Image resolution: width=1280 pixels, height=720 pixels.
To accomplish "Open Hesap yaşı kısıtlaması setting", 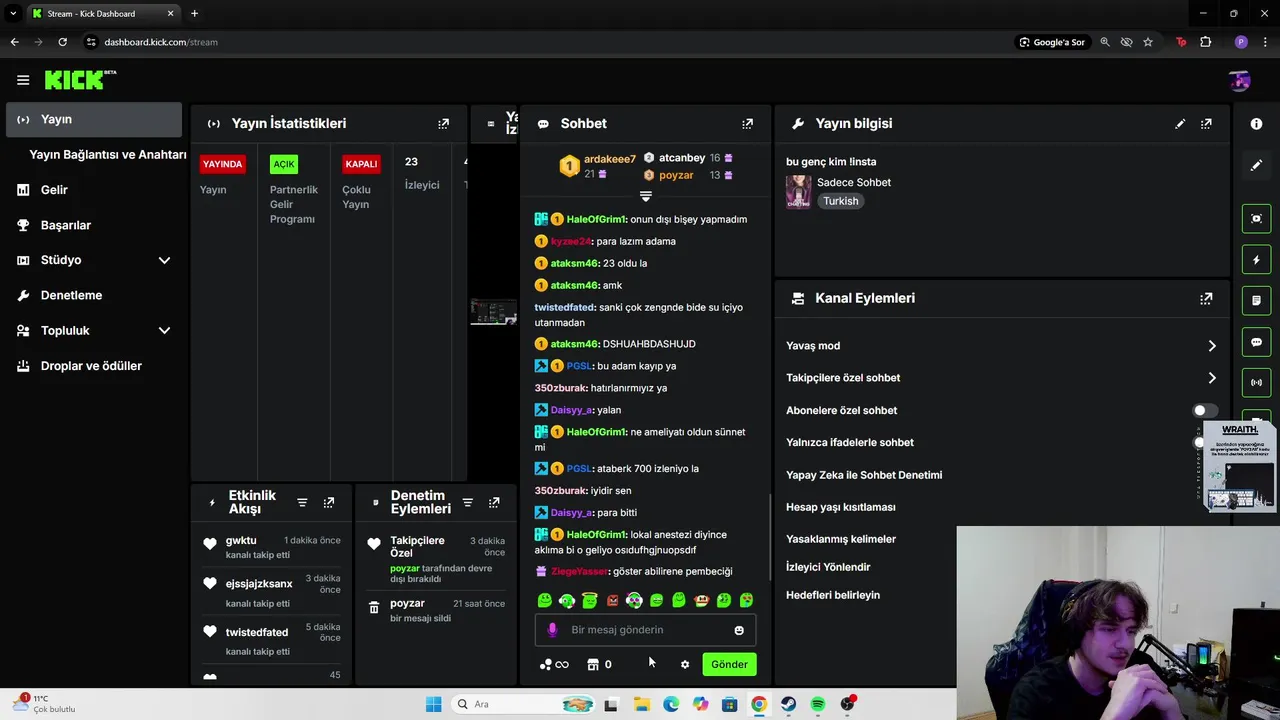I will click(x=841, y=507).
